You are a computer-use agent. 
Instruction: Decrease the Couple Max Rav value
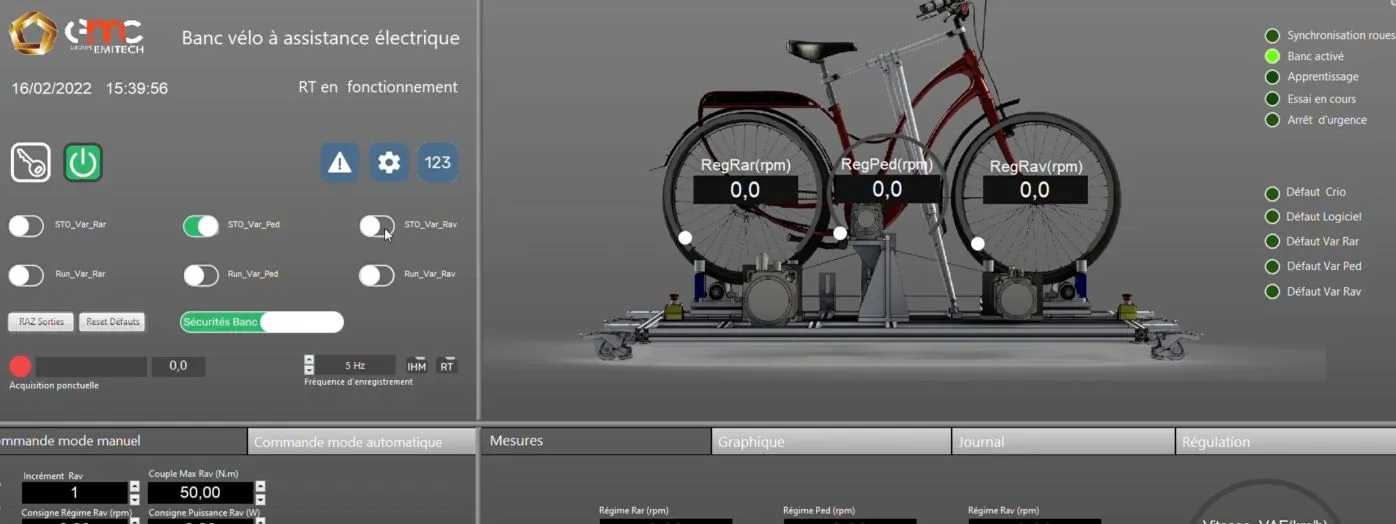click(261, 498)
